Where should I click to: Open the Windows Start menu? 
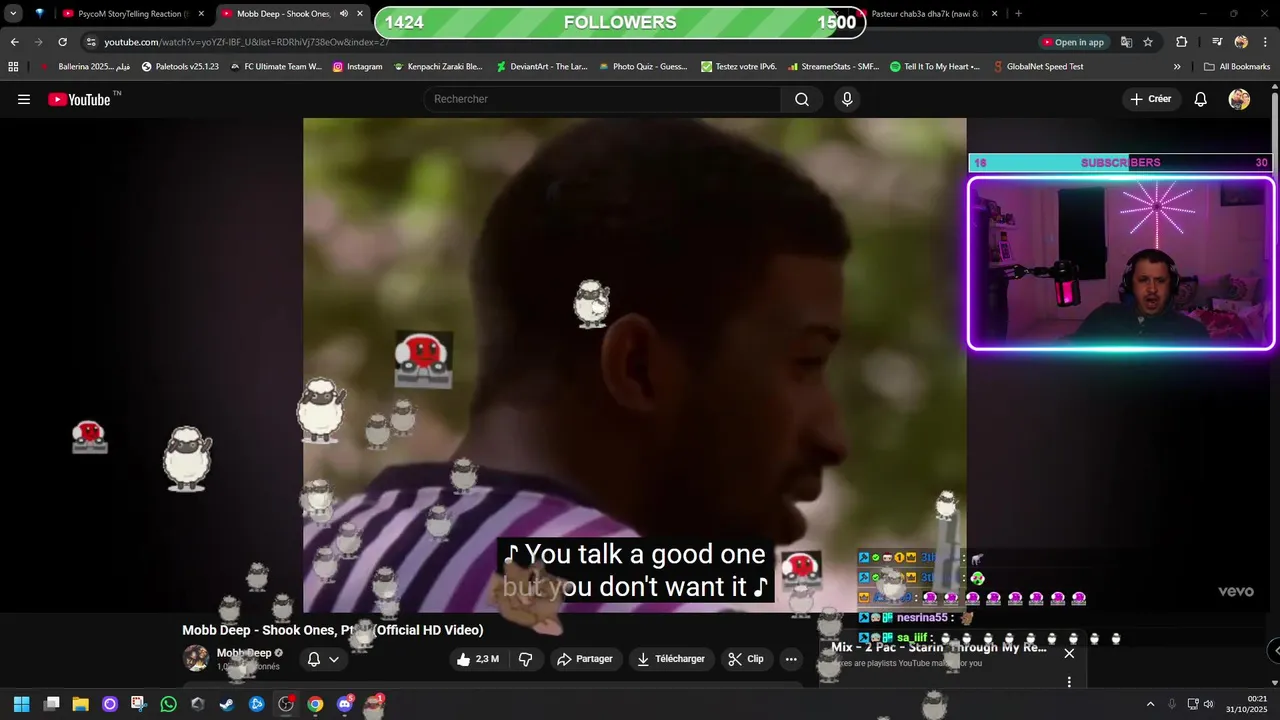pyautogui.click(x=21, y=704)
